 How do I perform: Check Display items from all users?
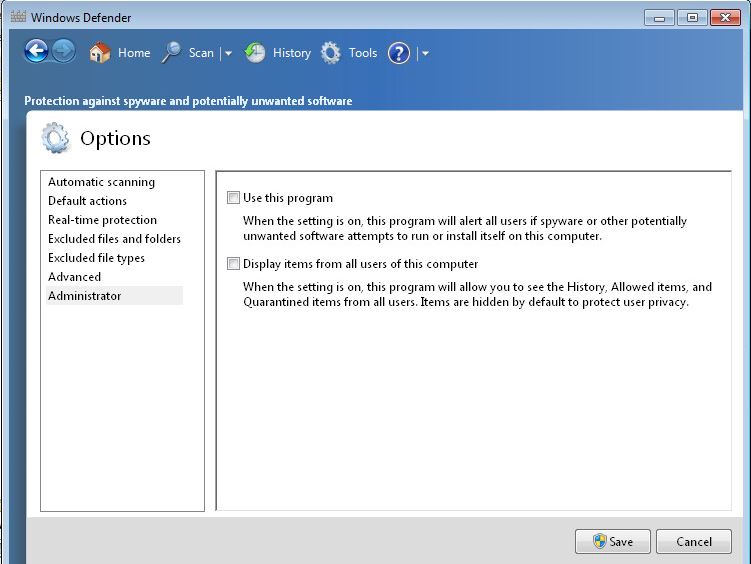pos(234,264)
